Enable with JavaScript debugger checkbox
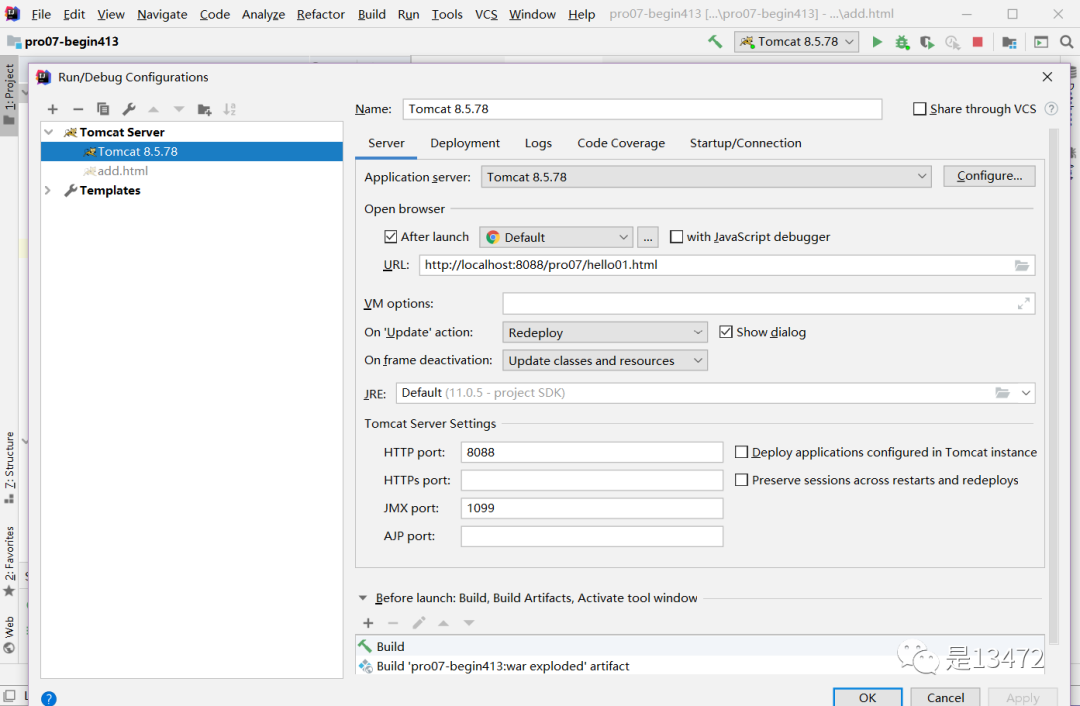 tap(676, 237)
